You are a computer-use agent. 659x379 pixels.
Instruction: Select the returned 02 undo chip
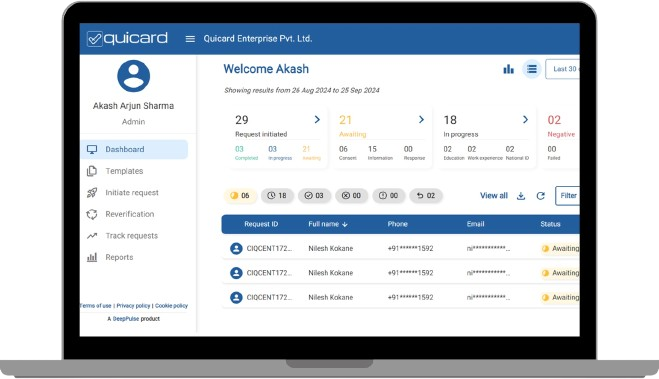click(x=426, y=195)
